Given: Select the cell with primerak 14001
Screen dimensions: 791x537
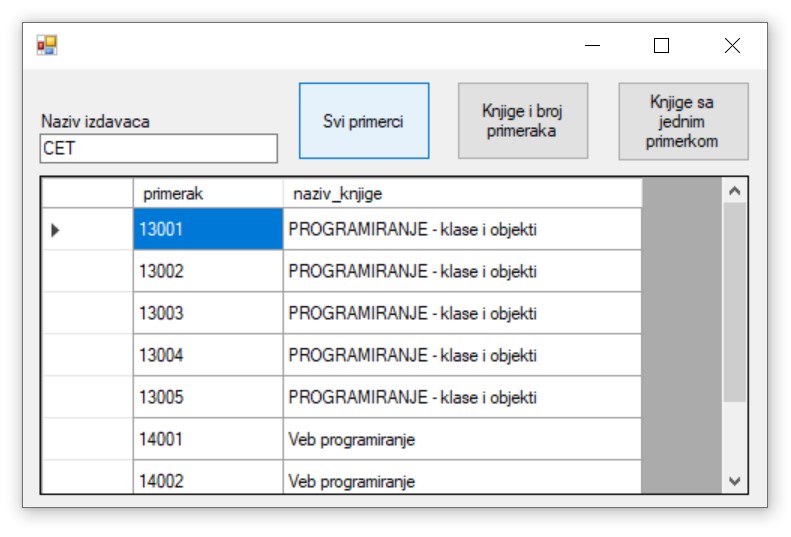Looking at the screenshot, I should [x=208, y=439].
